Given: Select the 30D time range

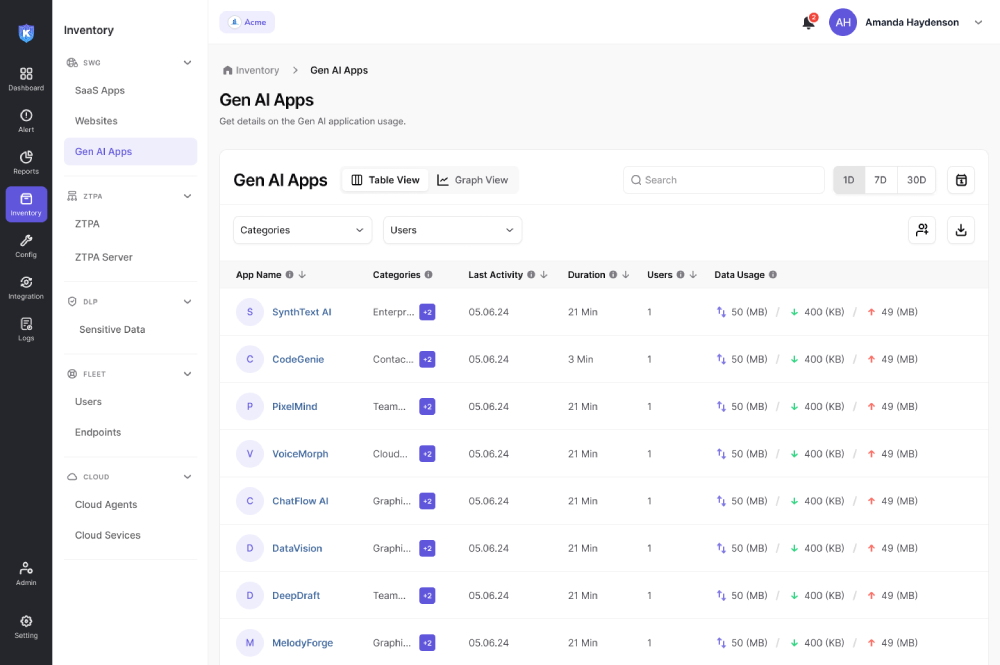Looking at the screenshot, I should point(916,180).
